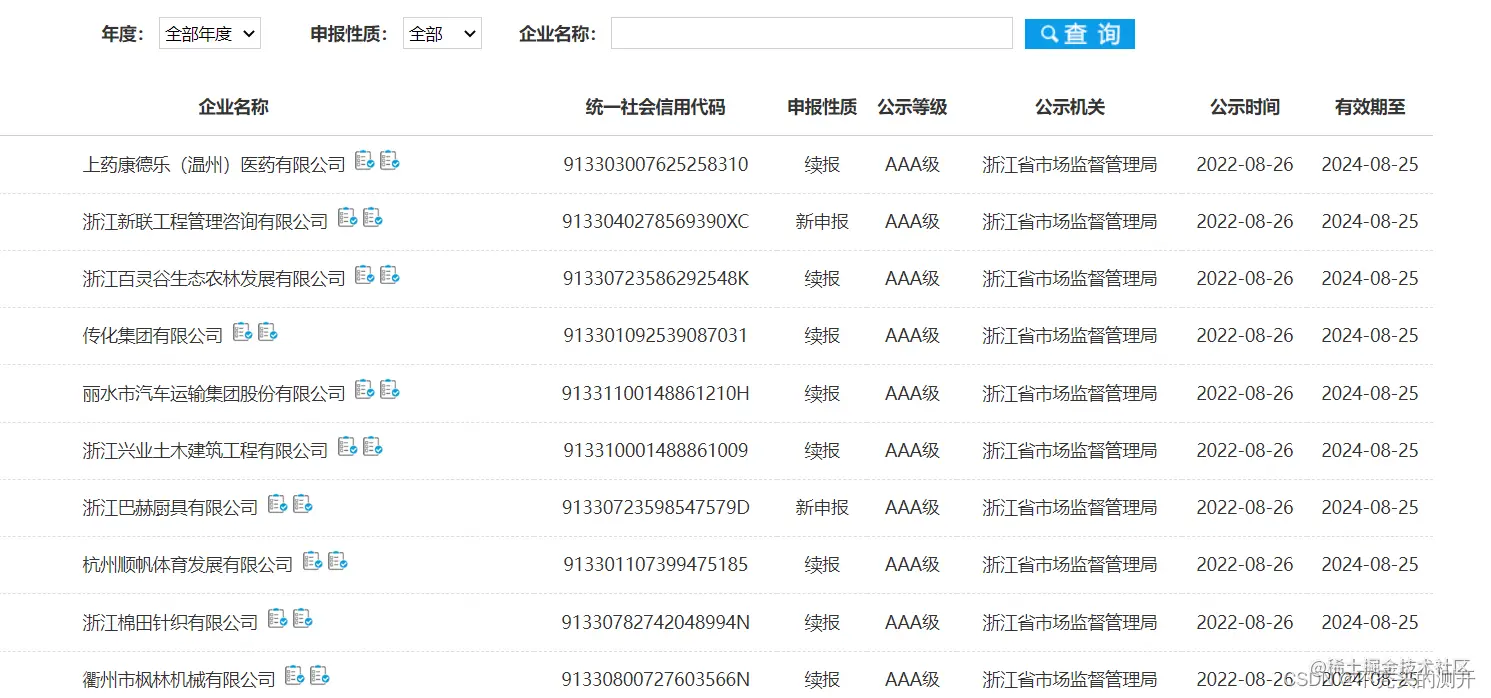Click the 公示时间 column header
The width and height of the screenshot is (1491, 698).
coord(1245,107)
